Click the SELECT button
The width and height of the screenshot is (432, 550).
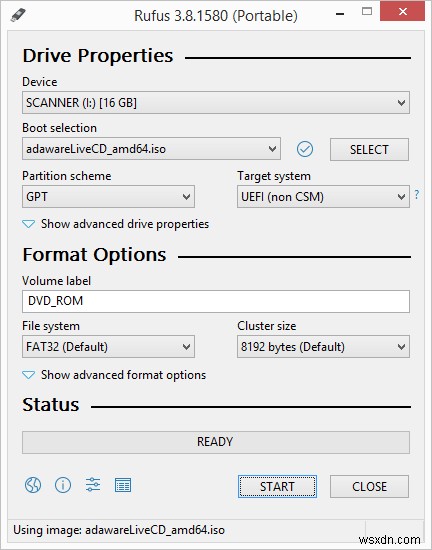point(369,149)
